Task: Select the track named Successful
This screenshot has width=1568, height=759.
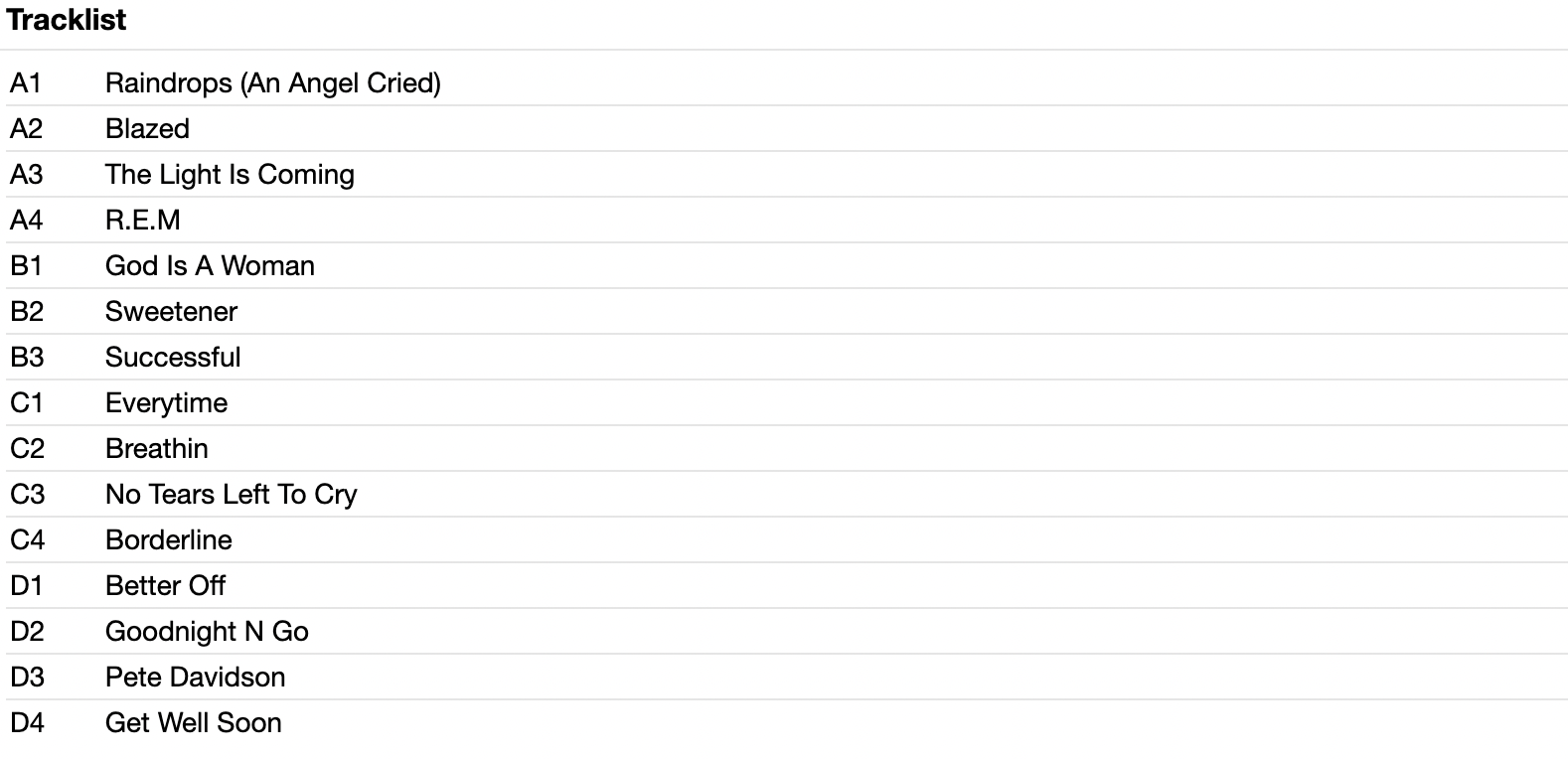Action: coord(173,357)
